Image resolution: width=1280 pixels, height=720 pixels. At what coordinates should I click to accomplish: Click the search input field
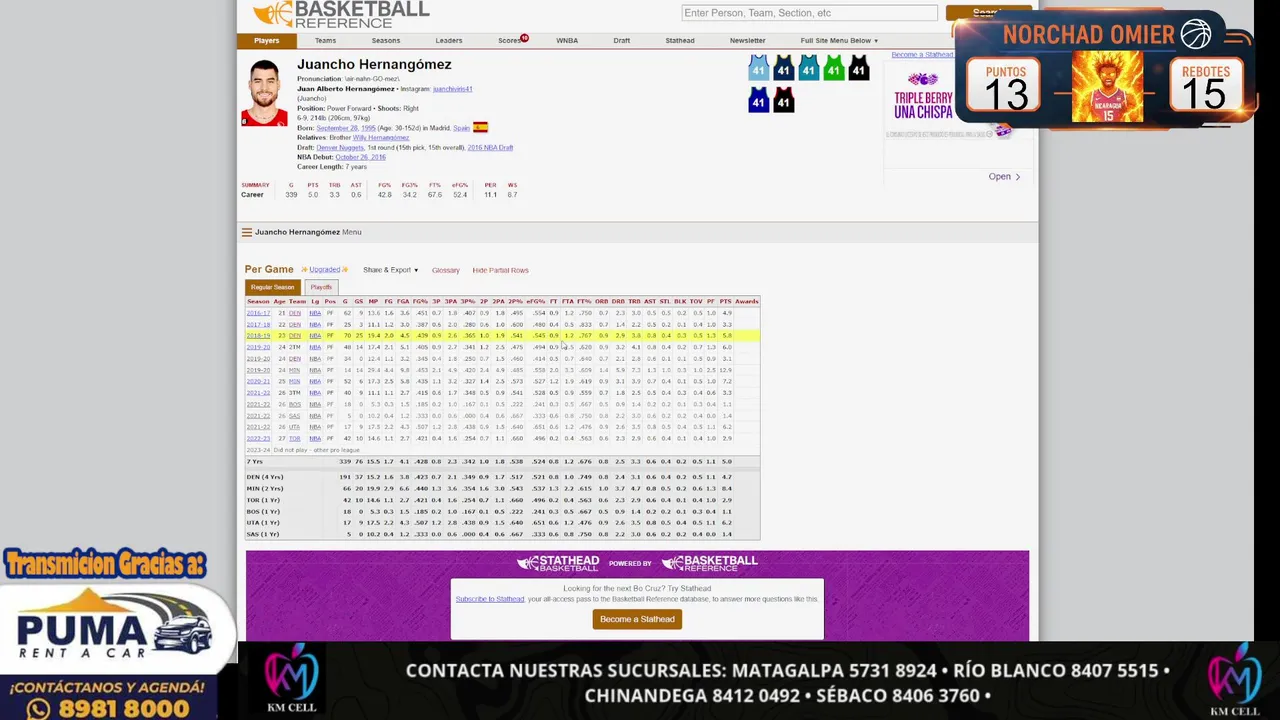[809, 13]
